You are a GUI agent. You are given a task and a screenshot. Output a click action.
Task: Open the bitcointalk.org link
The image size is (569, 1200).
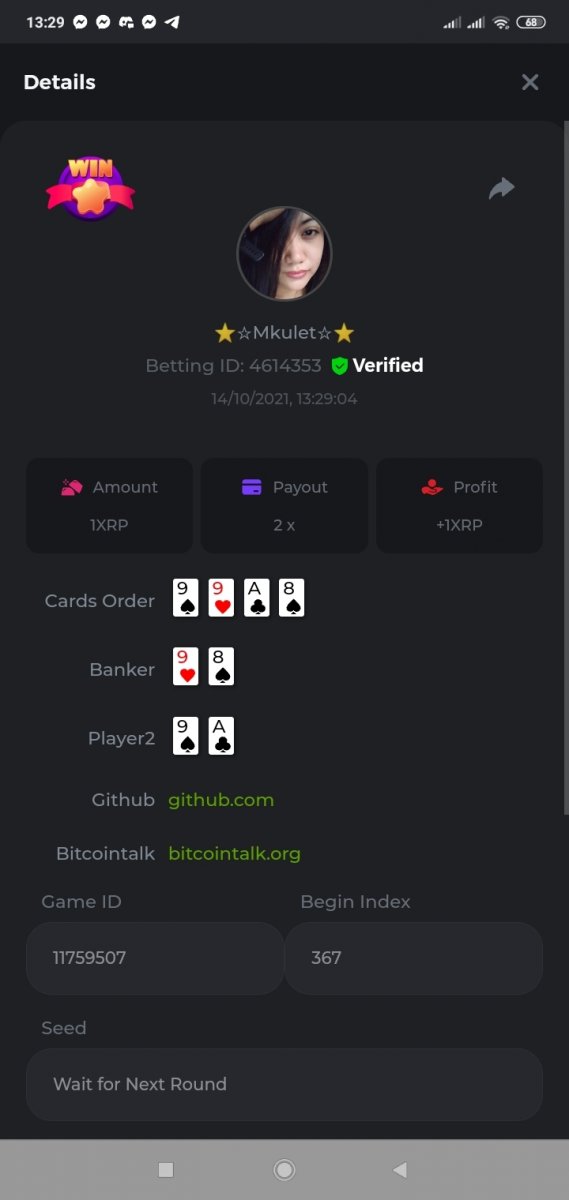tap(234, 854)
